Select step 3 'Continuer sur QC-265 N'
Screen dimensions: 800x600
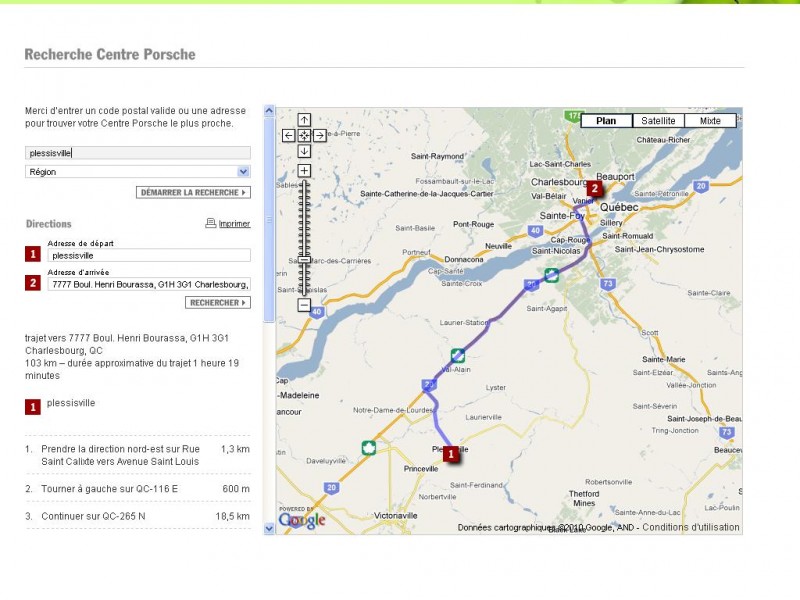click(x=138, y=516)
